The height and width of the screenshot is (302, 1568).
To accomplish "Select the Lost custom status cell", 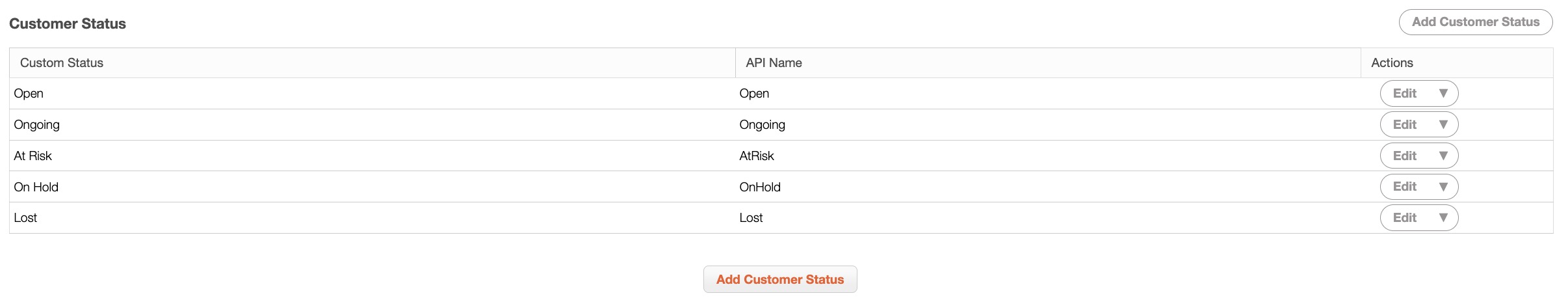I will (26, 218).
